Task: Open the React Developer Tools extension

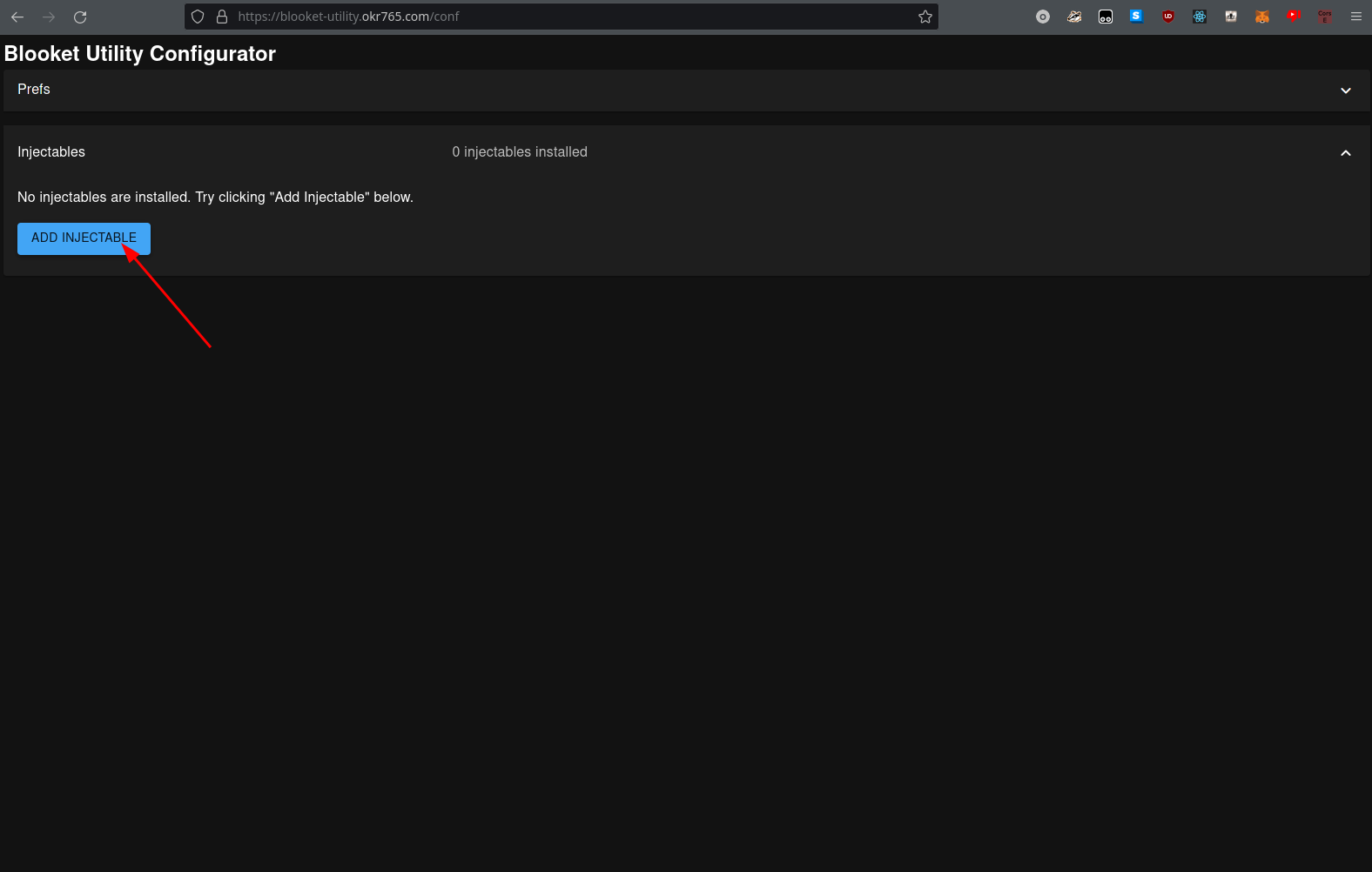Action: pos(1200,17)
